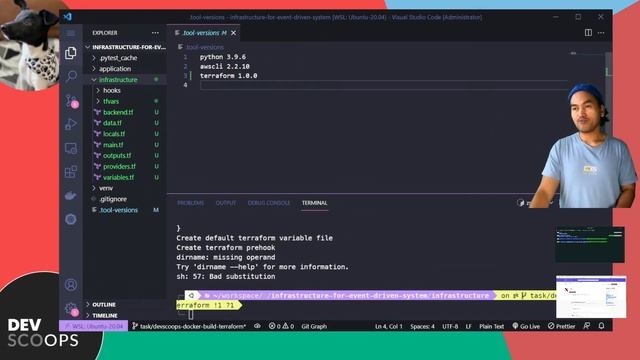Select the TERMINAL panel tab

(x=314, y=203)
